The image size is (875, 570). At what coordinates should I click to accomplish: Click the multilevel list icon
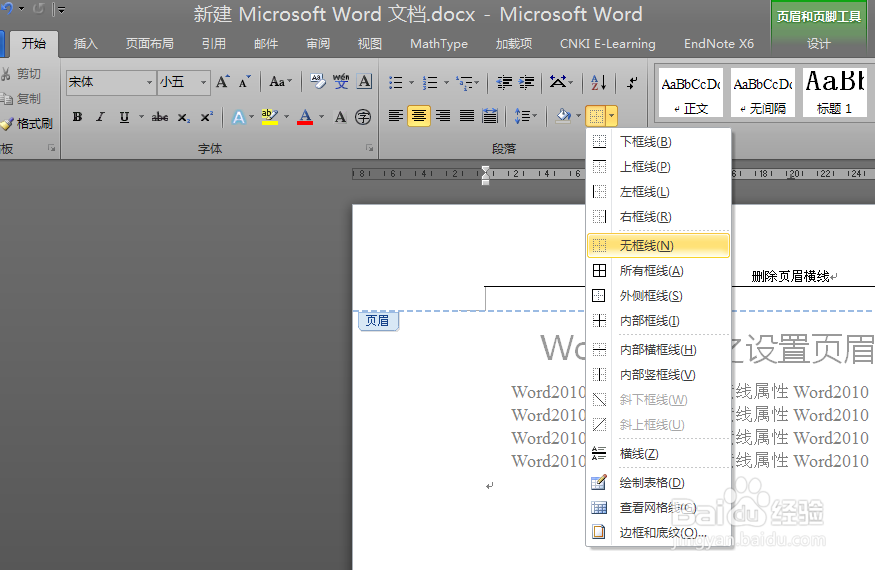click(x=464, y=83)
